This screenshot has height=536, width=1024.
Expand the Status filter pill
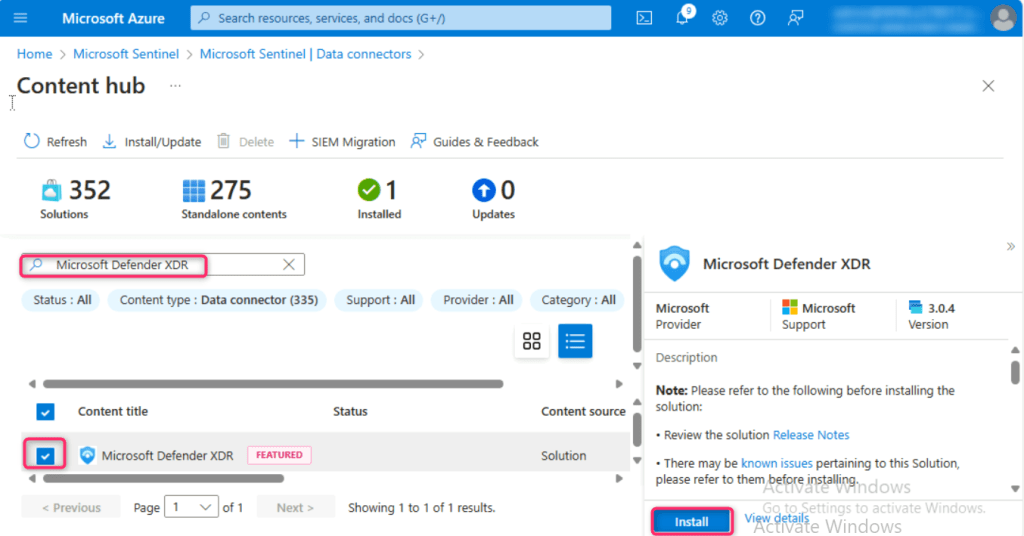(62, 300)
